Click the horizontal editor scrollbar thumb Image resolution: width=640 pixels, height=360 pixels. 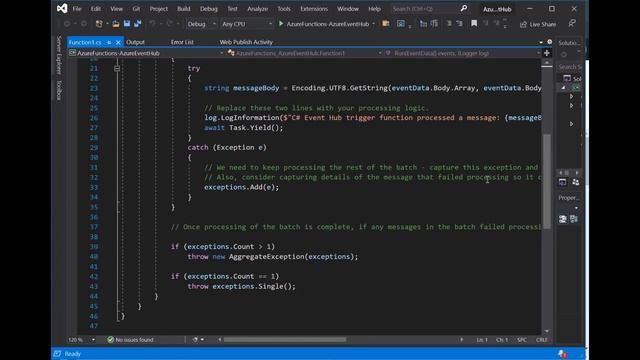[285, 340]
